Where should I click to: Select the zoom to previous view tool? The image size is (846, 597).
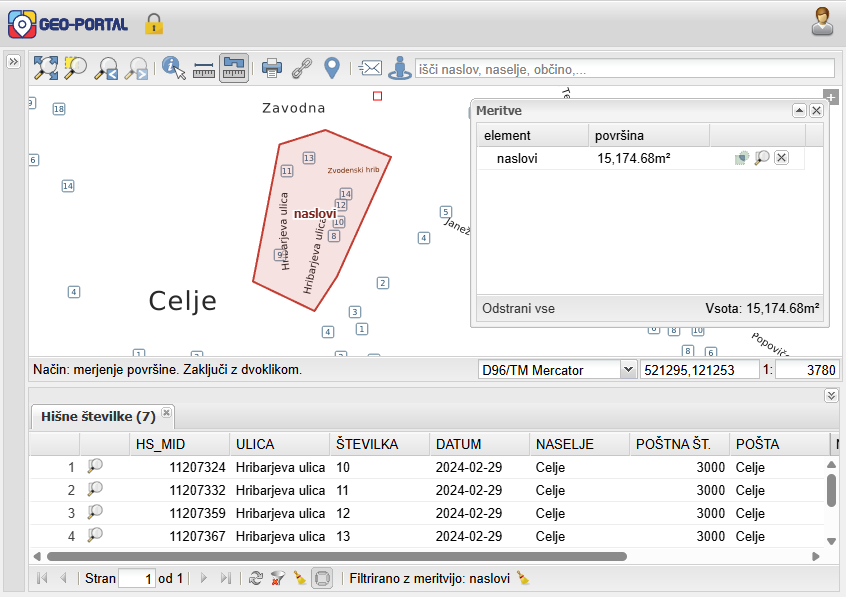(x=106, y=68)
